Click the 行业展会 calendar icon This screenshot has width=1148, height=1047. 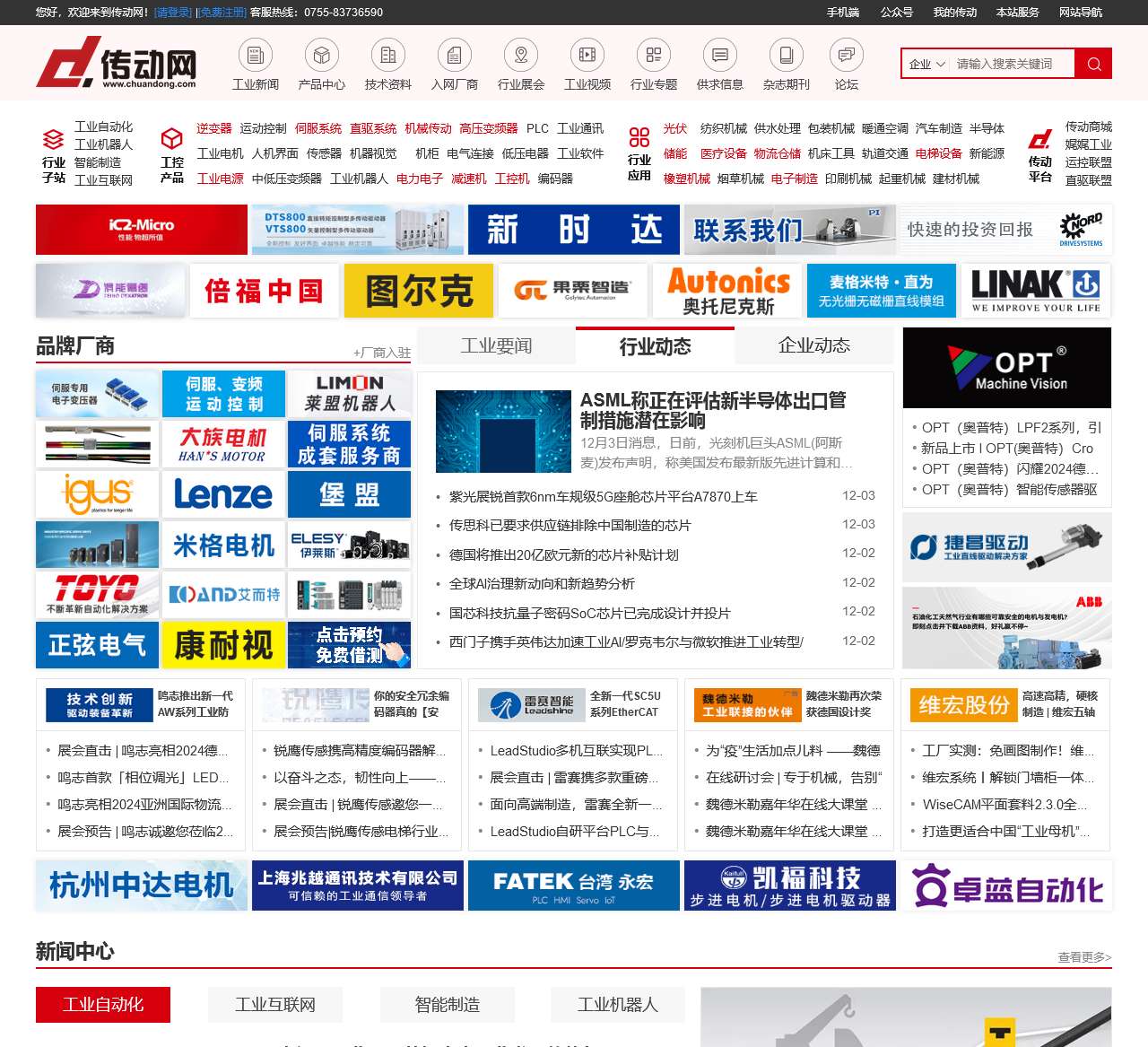(520, 56)
